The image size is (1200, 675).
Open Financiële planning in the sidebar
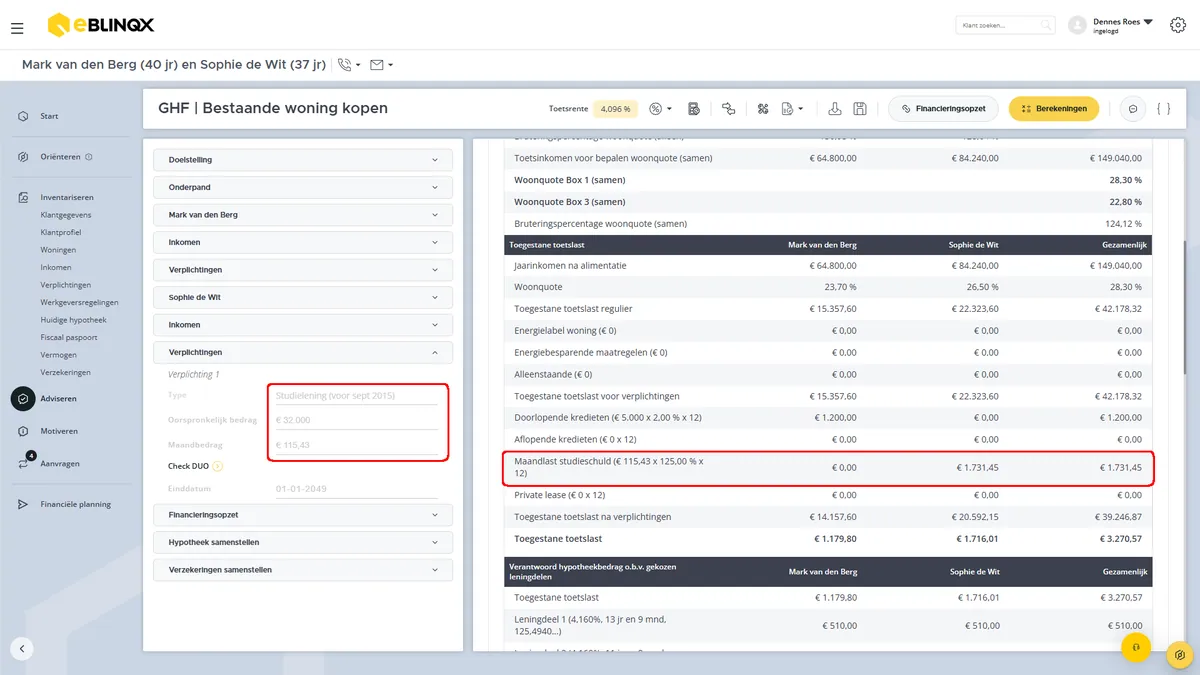[x=75, y=504]
